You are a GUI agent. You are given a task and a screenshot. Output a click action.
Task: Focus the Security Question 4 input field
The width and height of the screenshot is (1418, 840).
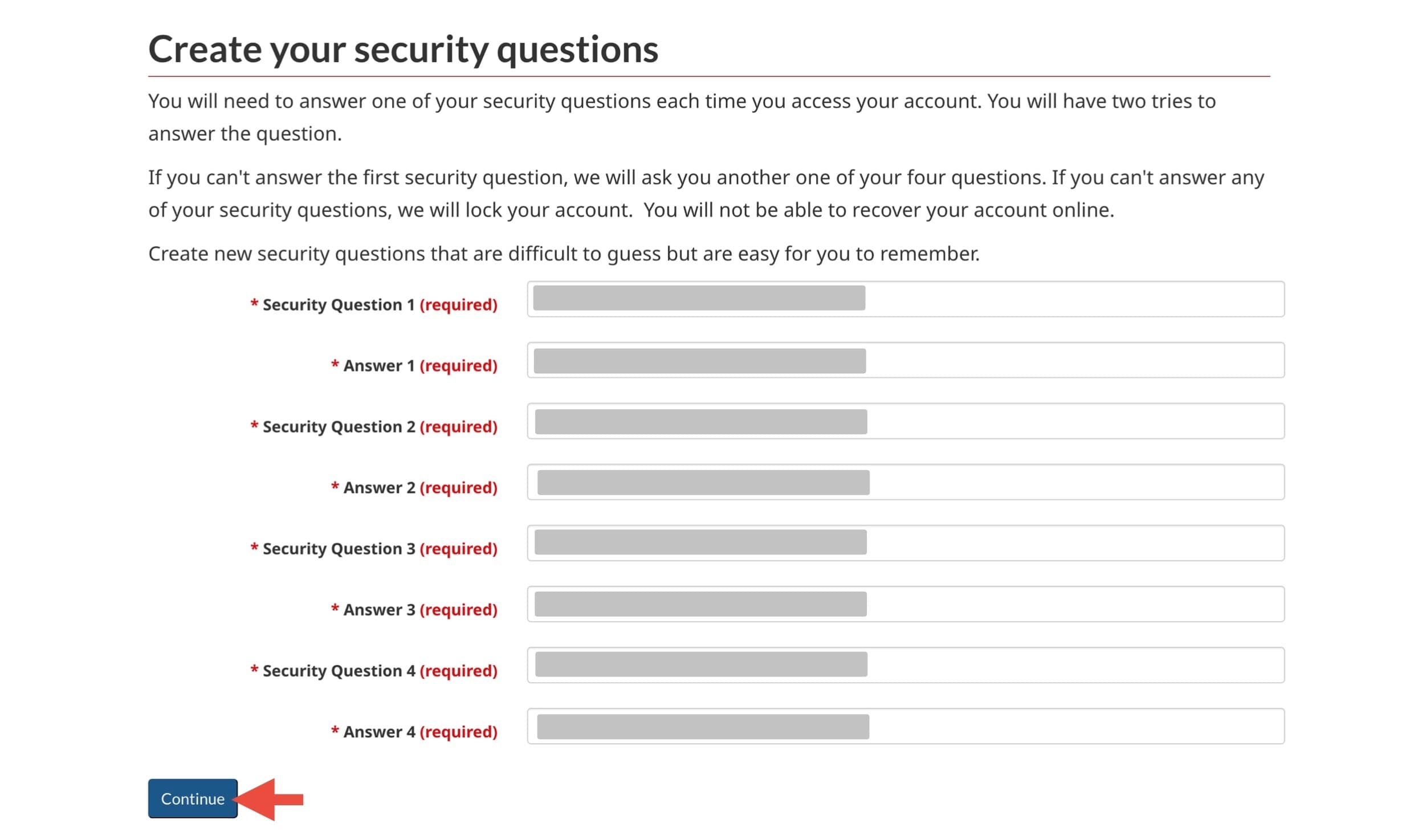click(x=905, y=665)
